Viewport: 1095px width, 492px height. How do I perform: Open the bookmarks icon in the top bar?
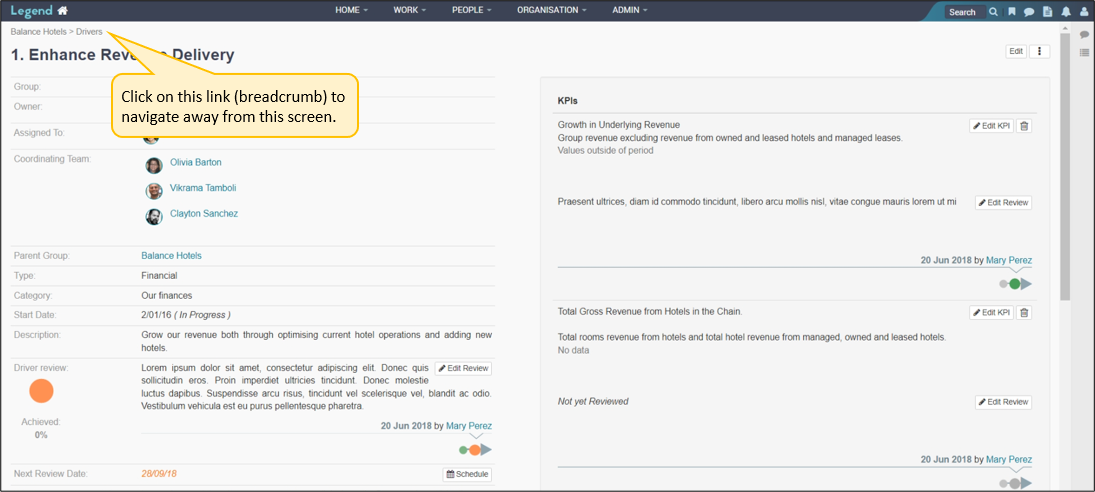(x=1012, y=12)
